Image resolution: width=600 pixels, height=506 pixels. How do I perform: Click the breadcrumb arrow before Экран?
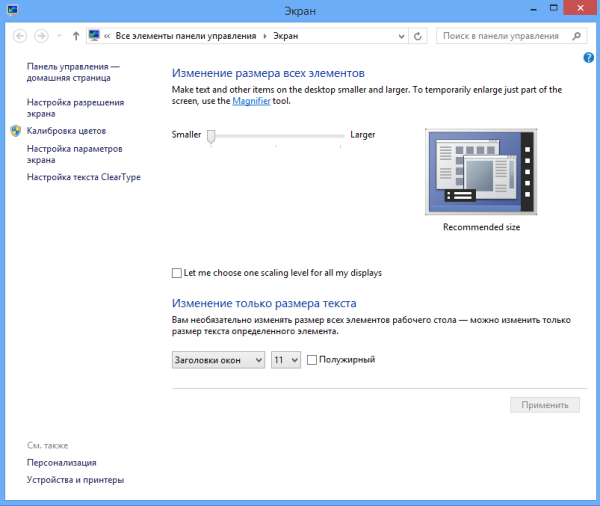coord(265,36)
